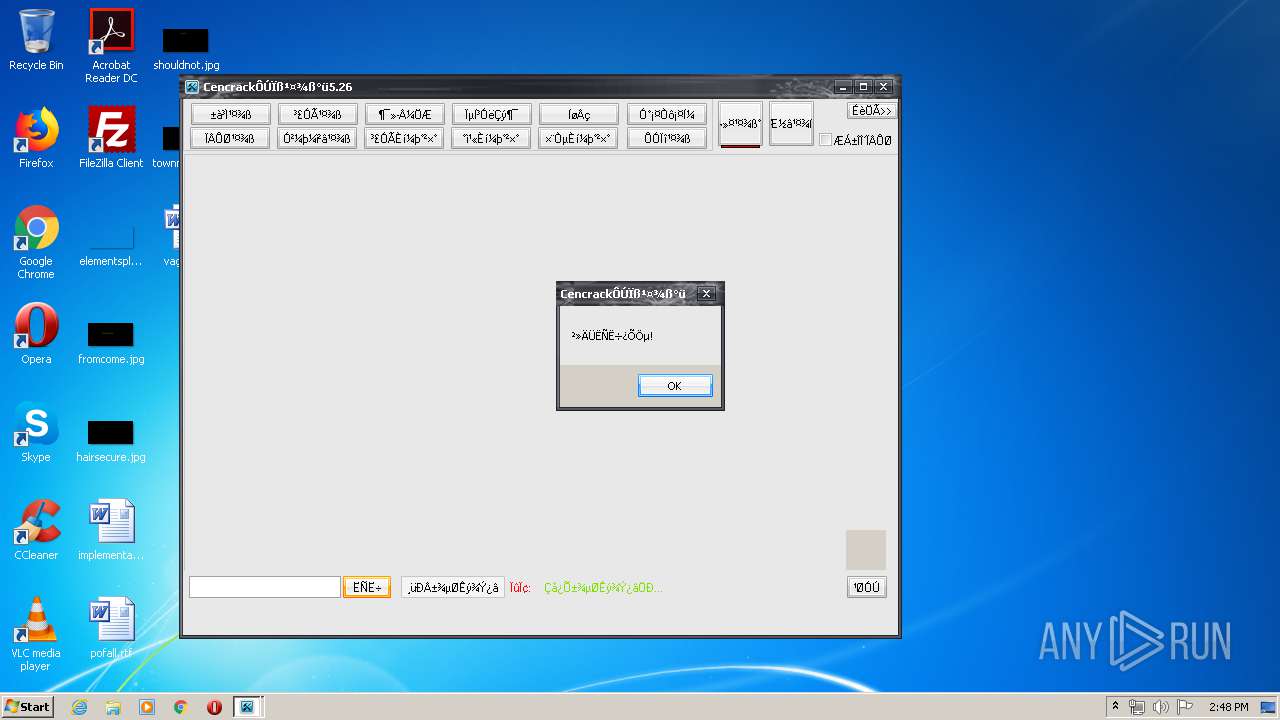Click the bottom-row button "ÏÂÔØ¹¤¾ß"
Screen dimensions: 1280x720
[x=230, y=138]
